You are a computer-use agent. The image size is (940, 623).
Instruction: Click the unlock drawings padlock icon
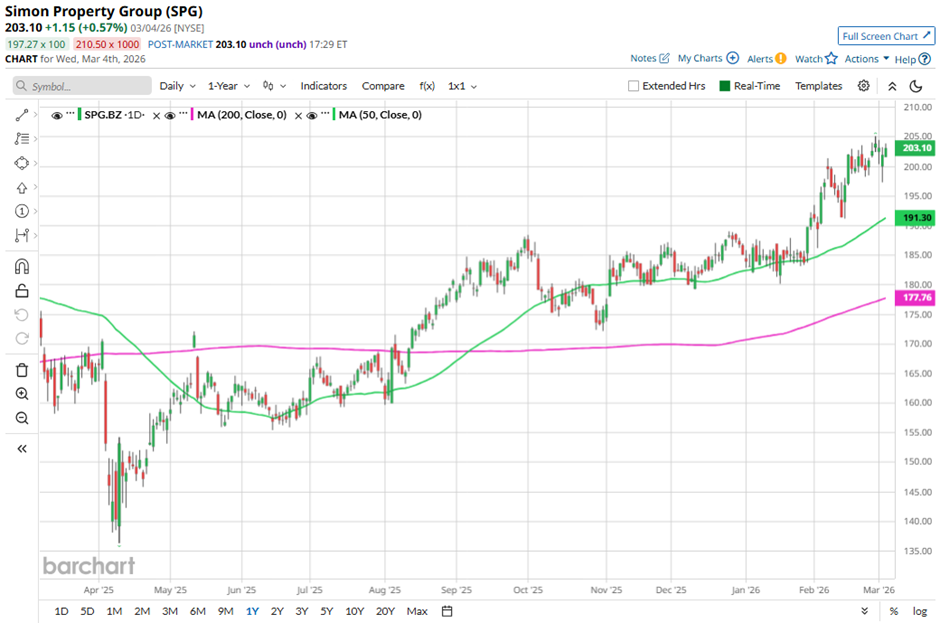point(21,291)
